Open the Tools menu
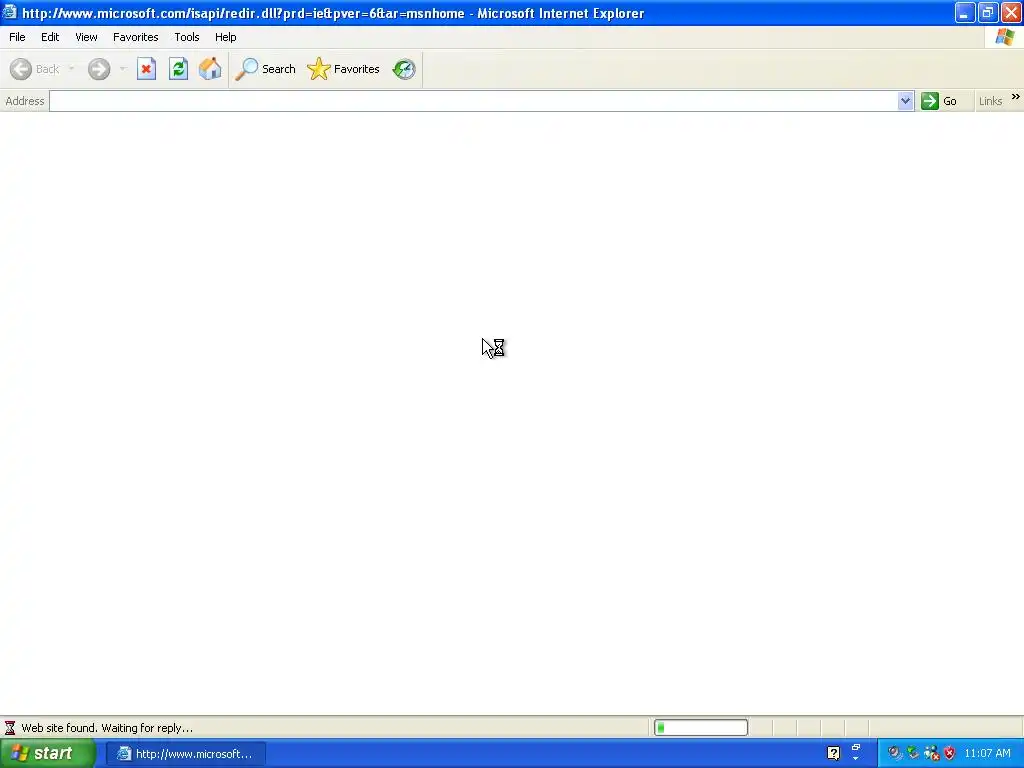The height and width of the screenshot is (768, 1024). click(187, 37)
